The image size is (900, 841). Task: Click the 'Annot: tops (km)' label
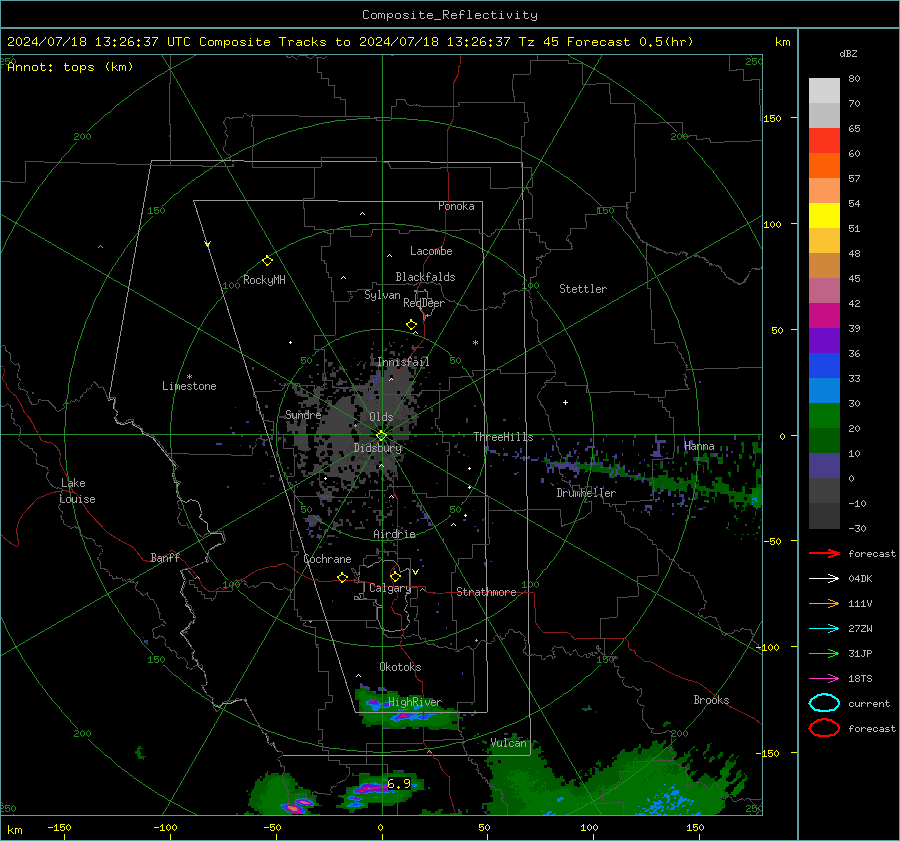click(70, 67)
